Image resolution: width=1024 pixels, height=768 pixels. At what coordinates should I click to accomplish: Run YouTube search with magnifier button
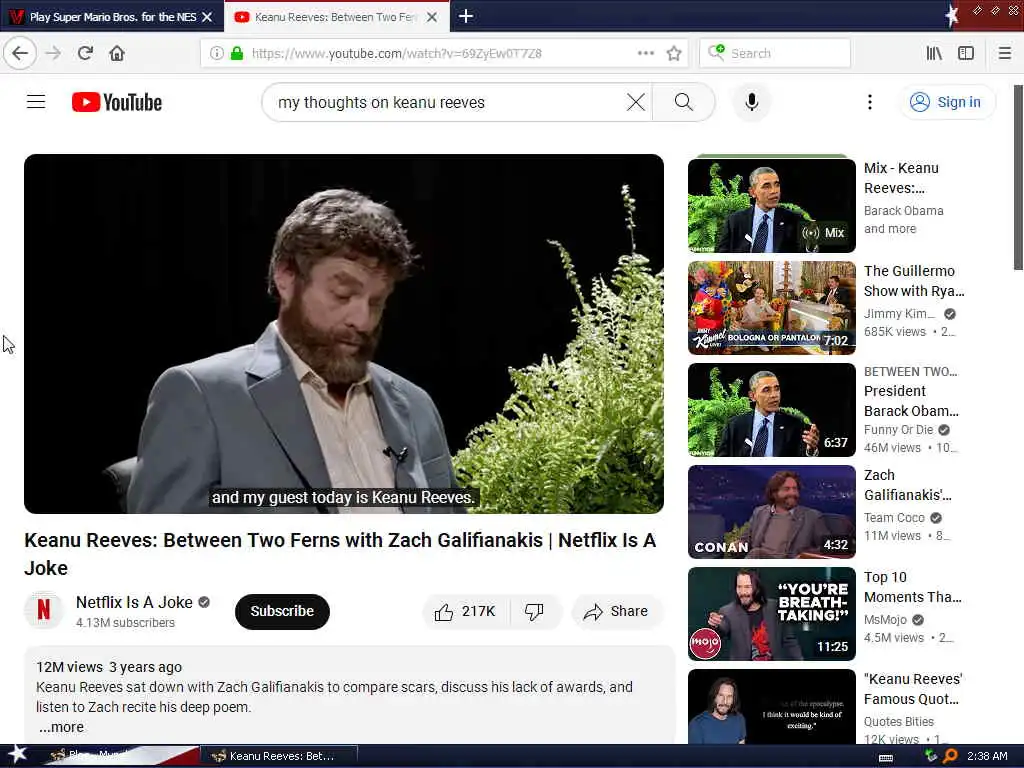[683, 102]
